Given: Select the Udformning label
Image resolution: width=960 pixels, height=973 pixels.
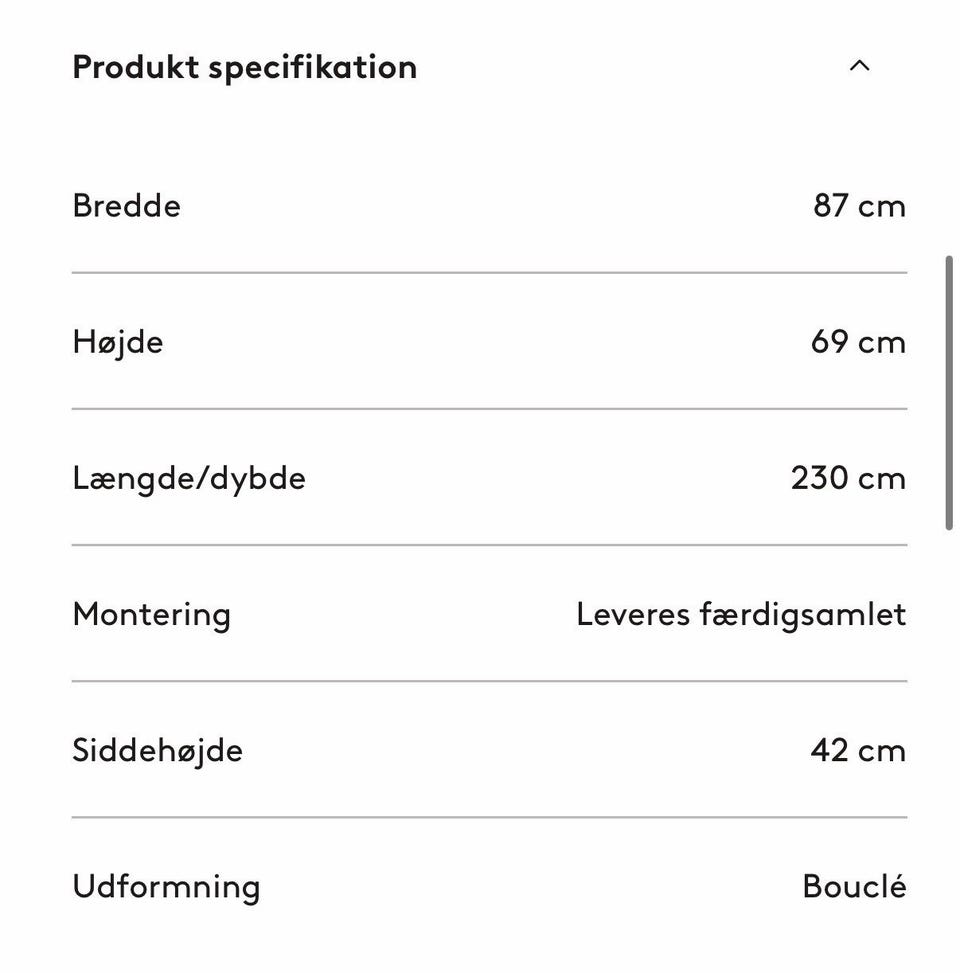Looking at the screenshot, I should pyautogui.click(x=166, y=886).
